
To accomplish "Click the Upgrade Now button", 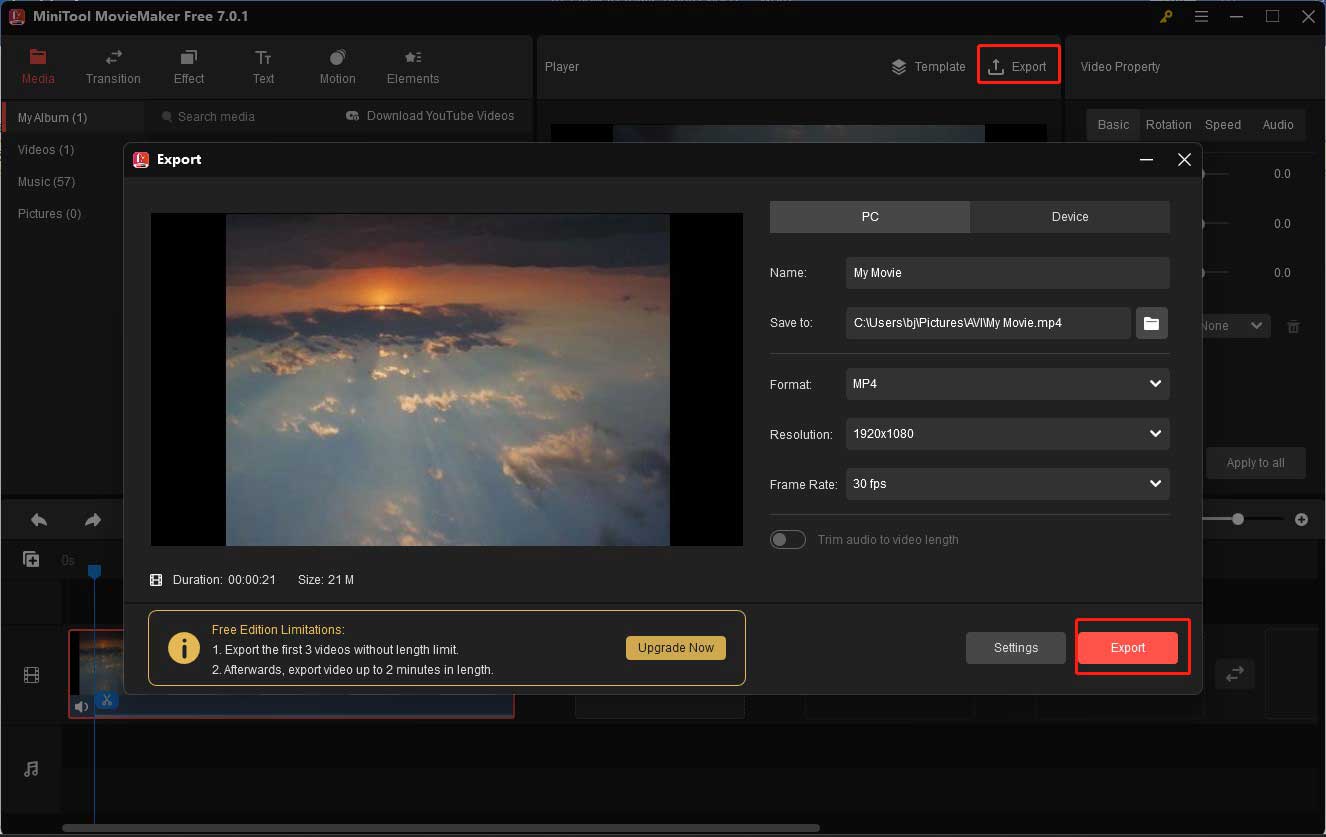I will tap(676, 647).
